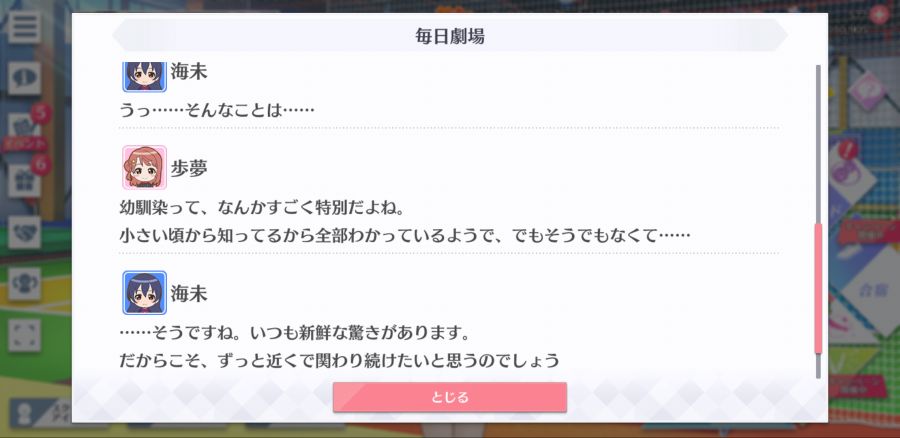900x438 pixels.
Task: Tap the pink plus icon at top right
Action: pyautogui.click(x=879, y=14)
